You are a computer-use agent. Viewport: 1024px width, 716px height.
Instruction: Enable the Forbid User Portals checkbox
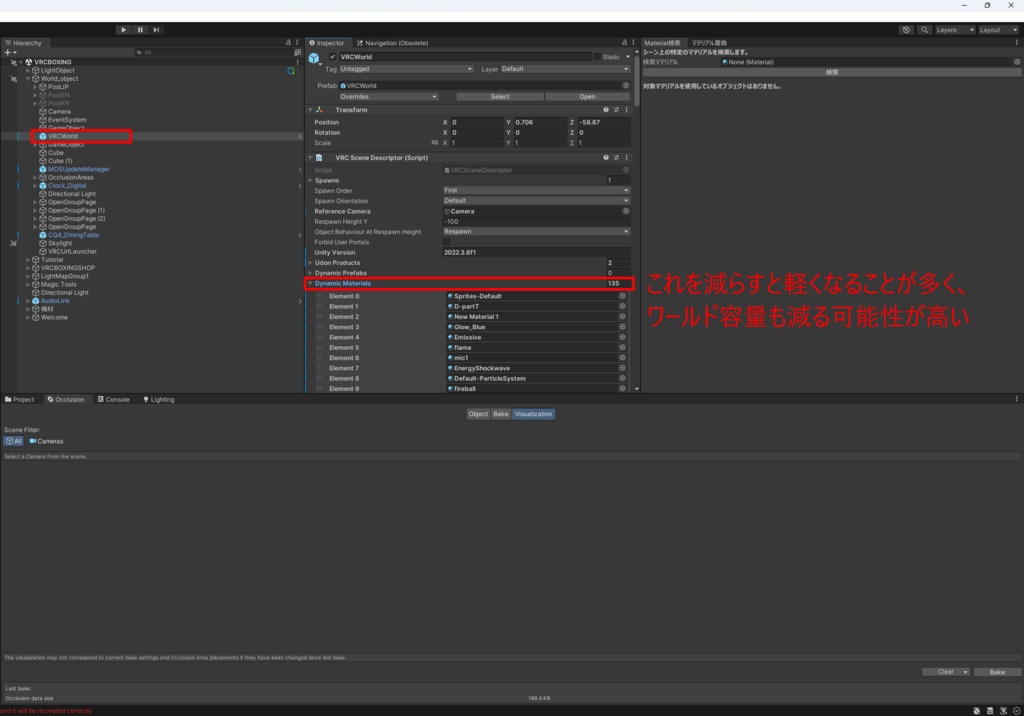448,242
